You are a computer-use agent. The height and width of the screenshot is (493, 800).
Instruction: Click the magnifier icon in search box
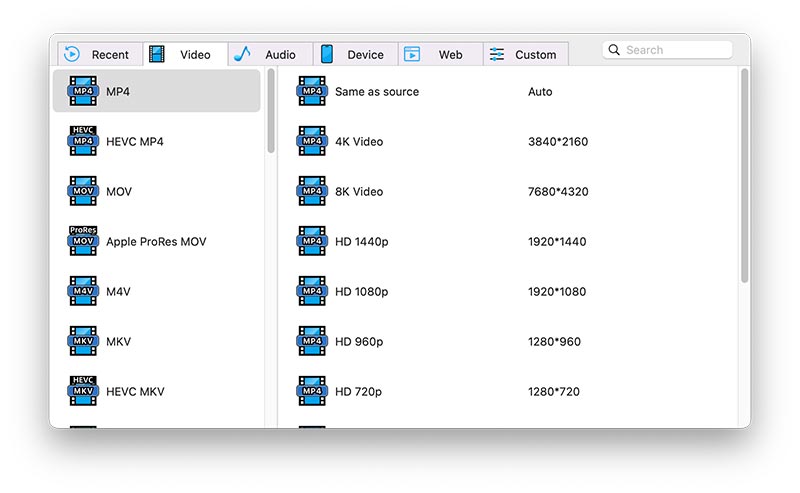(614, 50)
